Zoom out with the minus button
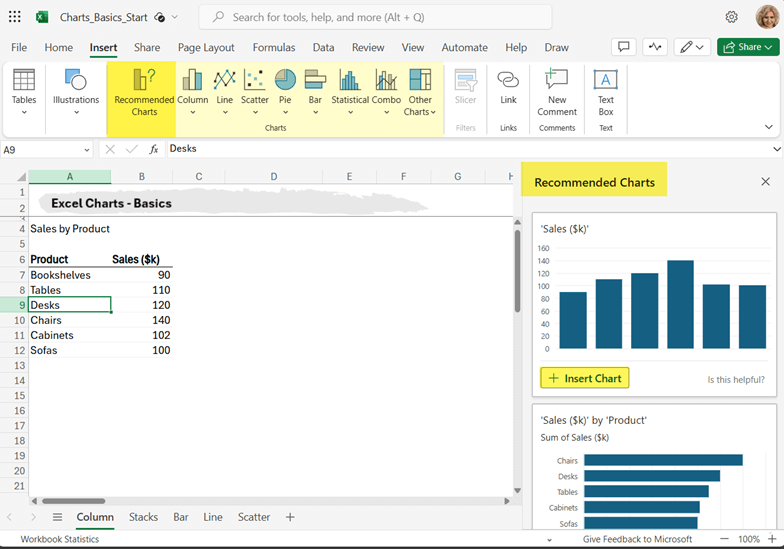The width and height of the screenshot is (784, 549). [724, 539]
